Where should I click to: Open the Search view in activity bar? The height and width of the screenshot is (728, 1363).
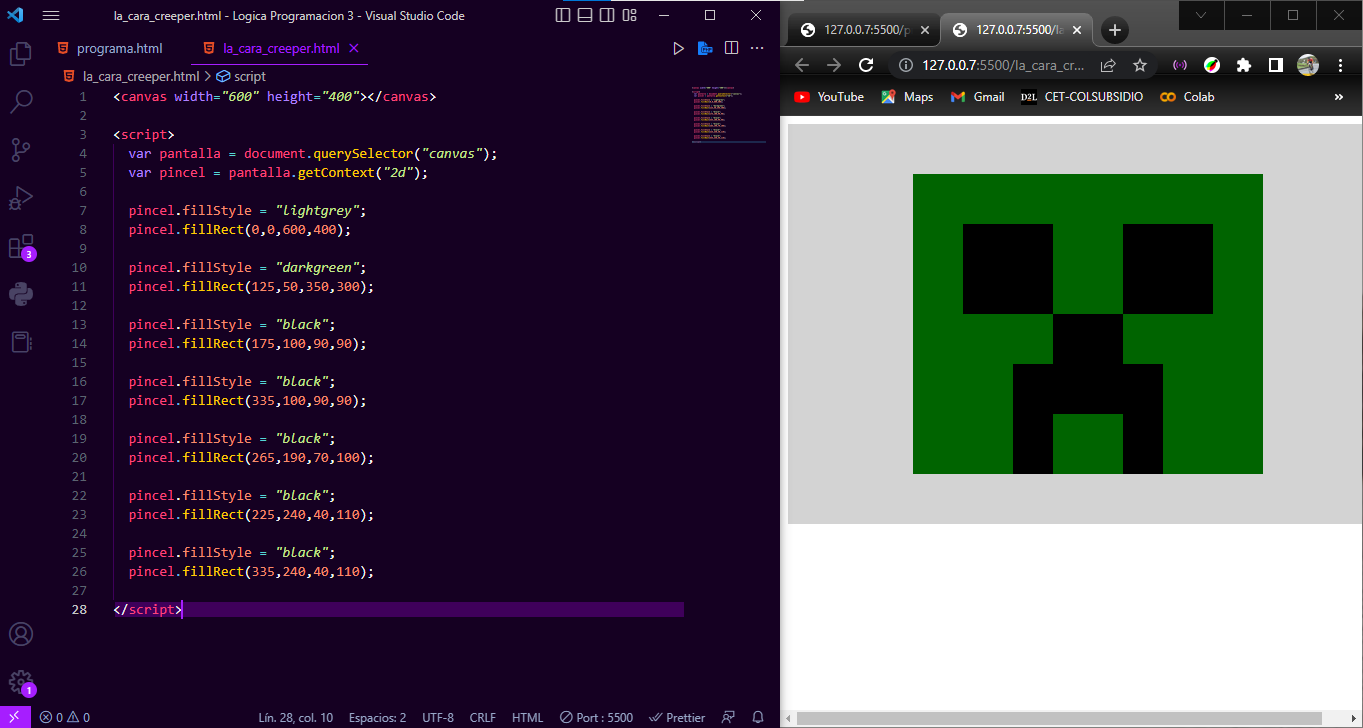pos(21,101)
